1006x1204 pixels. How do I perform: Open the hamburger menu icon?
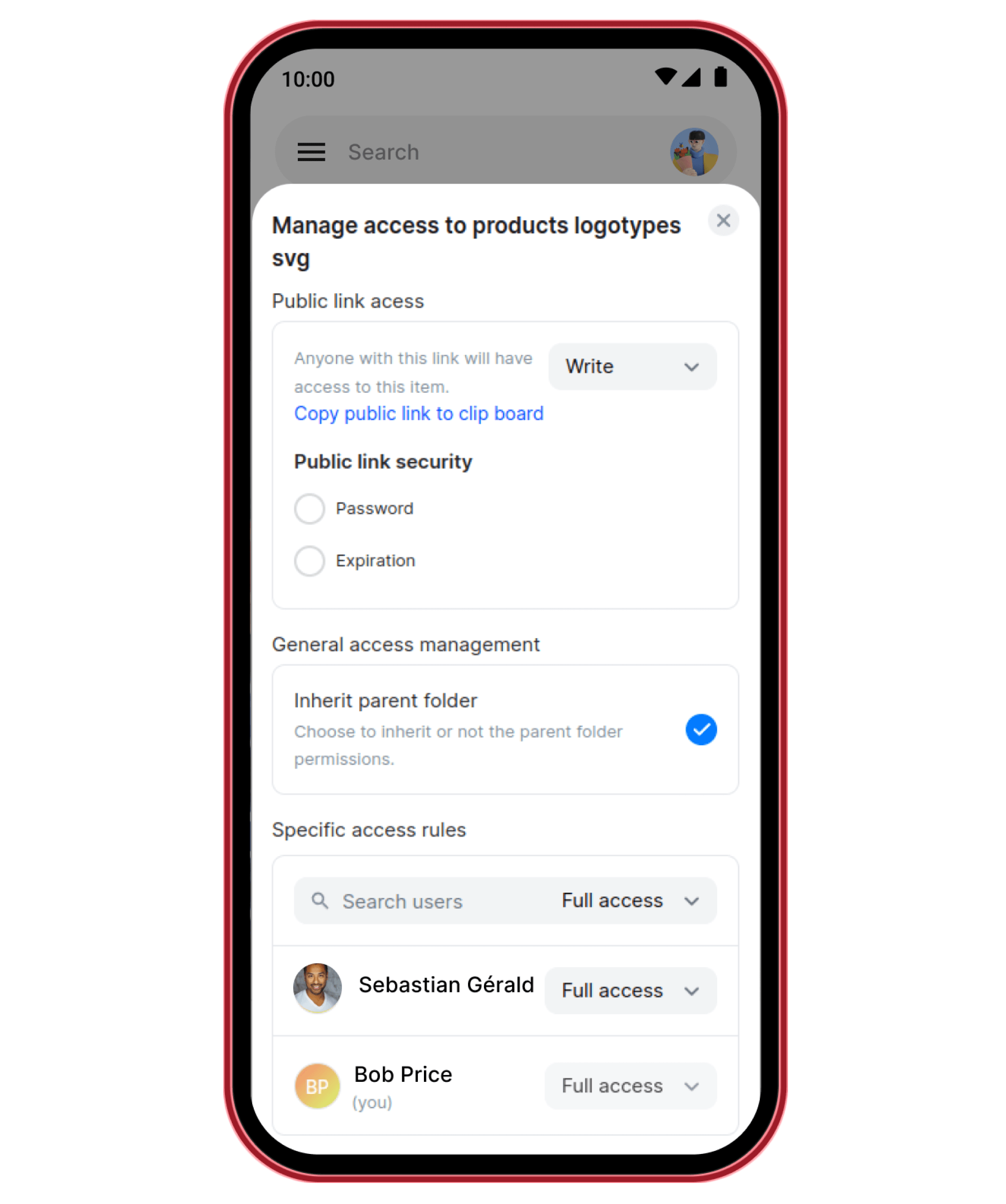coord(311,152)
